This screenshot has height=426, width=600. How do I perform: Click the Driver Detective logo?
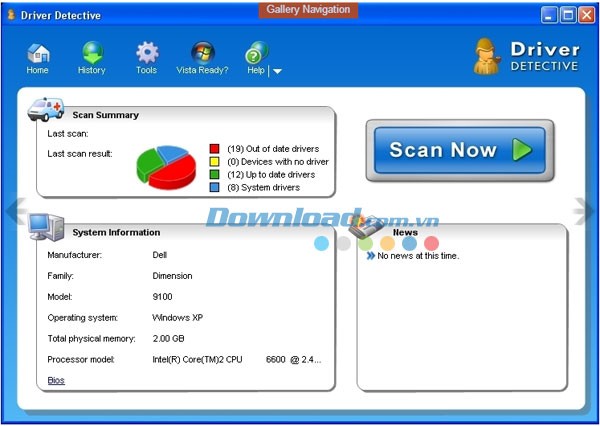(526, 55)
